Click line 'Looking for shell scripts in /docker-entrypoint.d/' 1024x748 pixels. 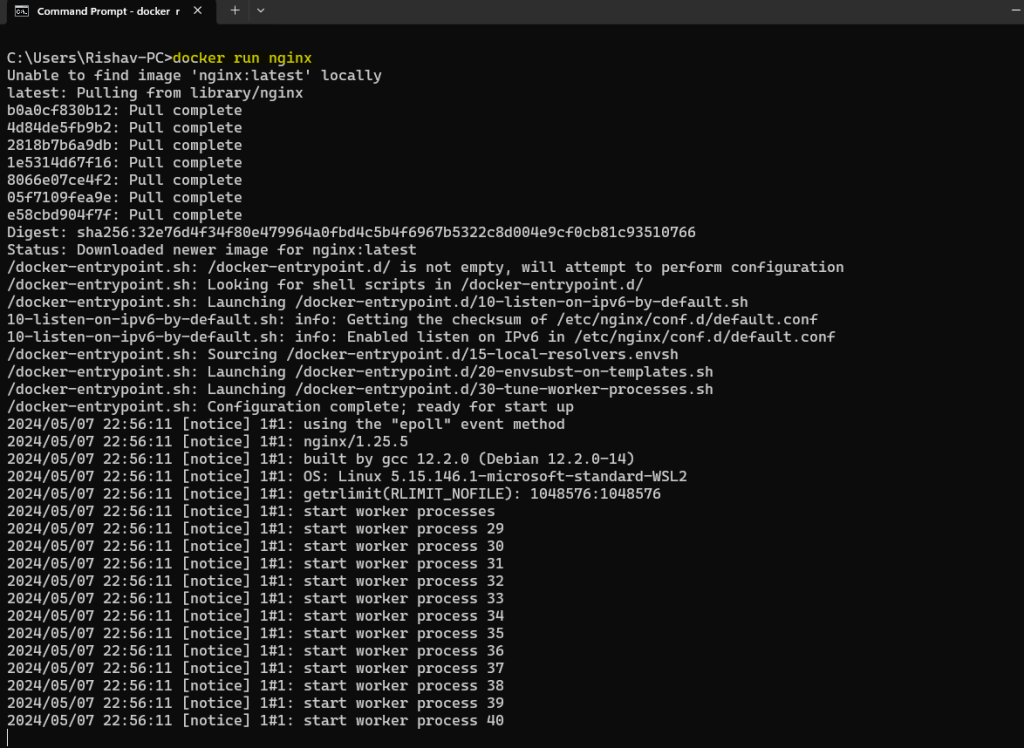tap(325, 285)
